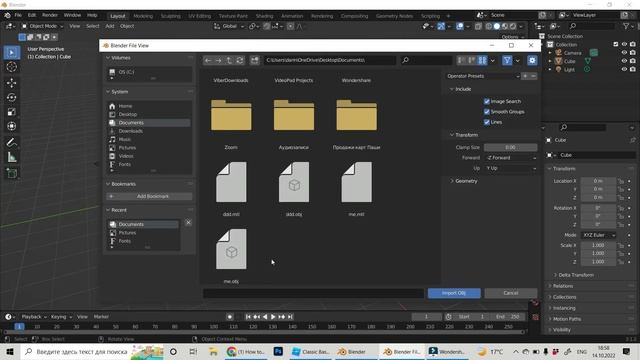This screenshot has width=640, height=360.
Task: Open the File menu
Action: [18, 16]
